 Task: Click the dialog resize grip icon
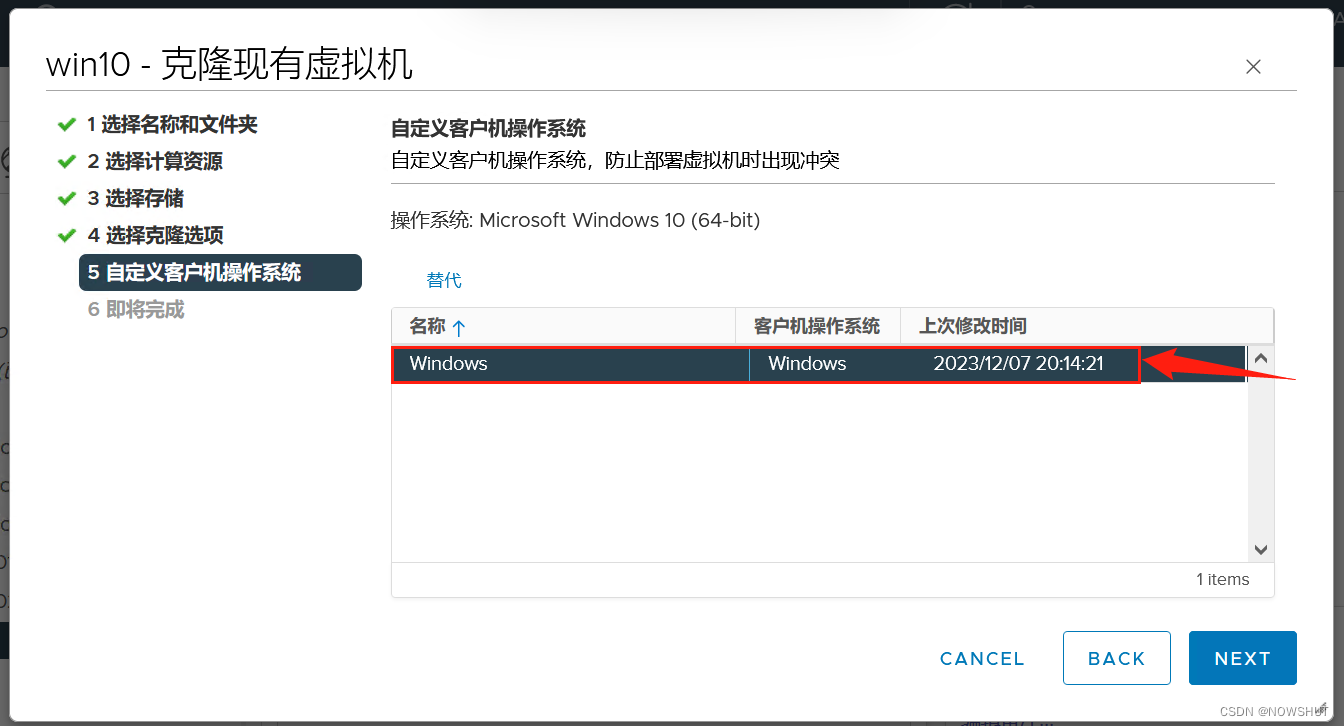point(1321,707)
